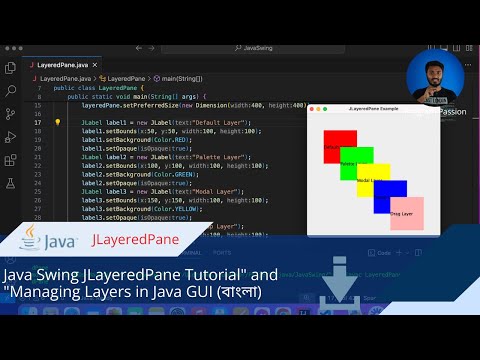The height and width of the screenshot is (360, 480).
Task: Click the label3.setOpaque line
Action: tap(137, 218)
